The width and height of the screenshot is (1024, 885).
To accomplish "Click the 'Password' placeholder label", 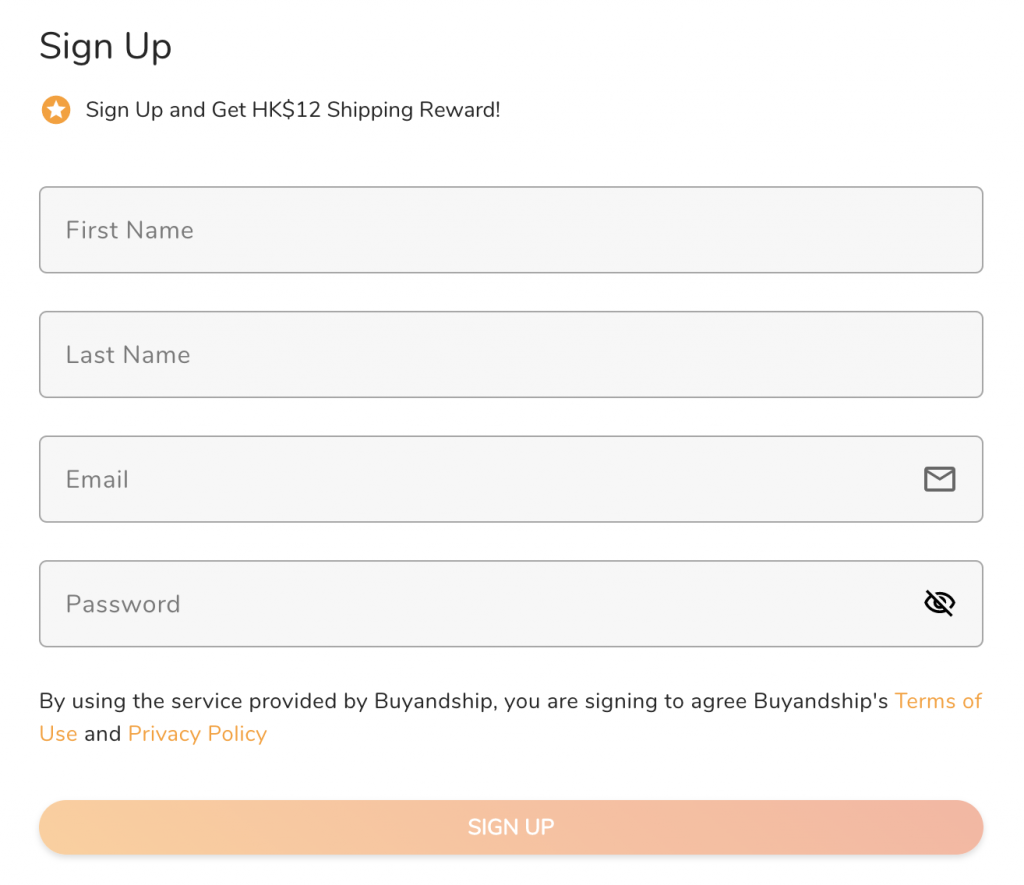I will pos(123,604).
